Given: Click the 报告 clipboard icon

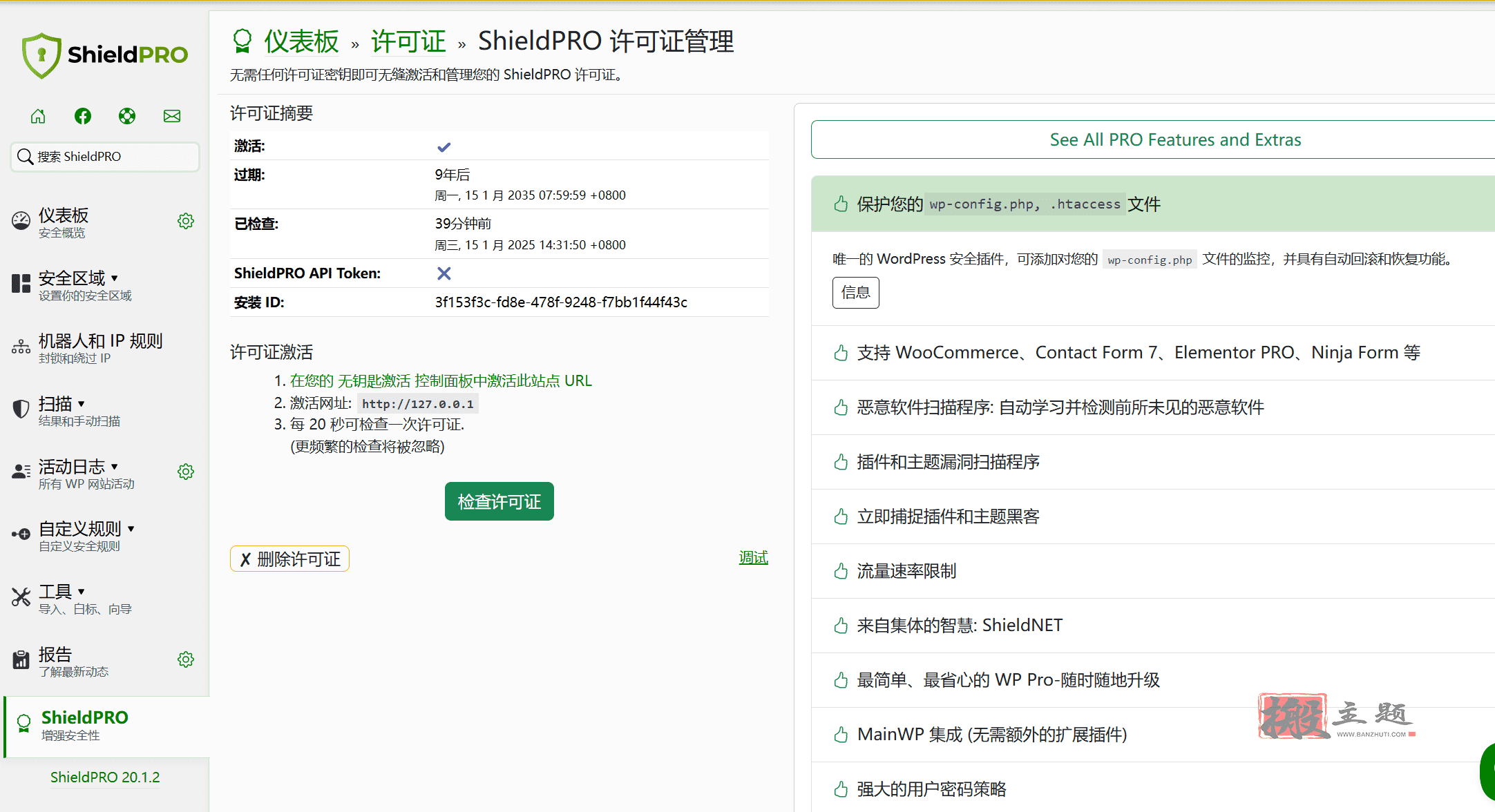Looking at the screenshot, I should coord(21,660).
